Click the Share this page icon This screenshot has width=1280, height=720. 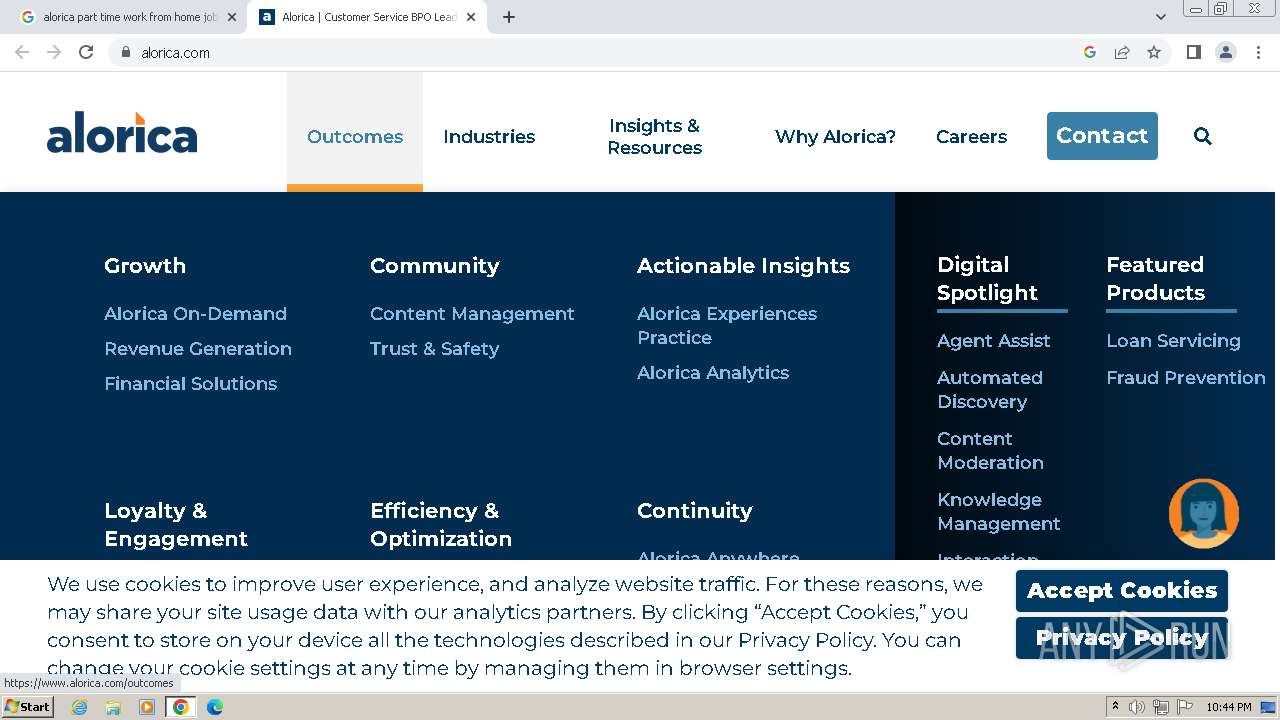(1122, 52)
